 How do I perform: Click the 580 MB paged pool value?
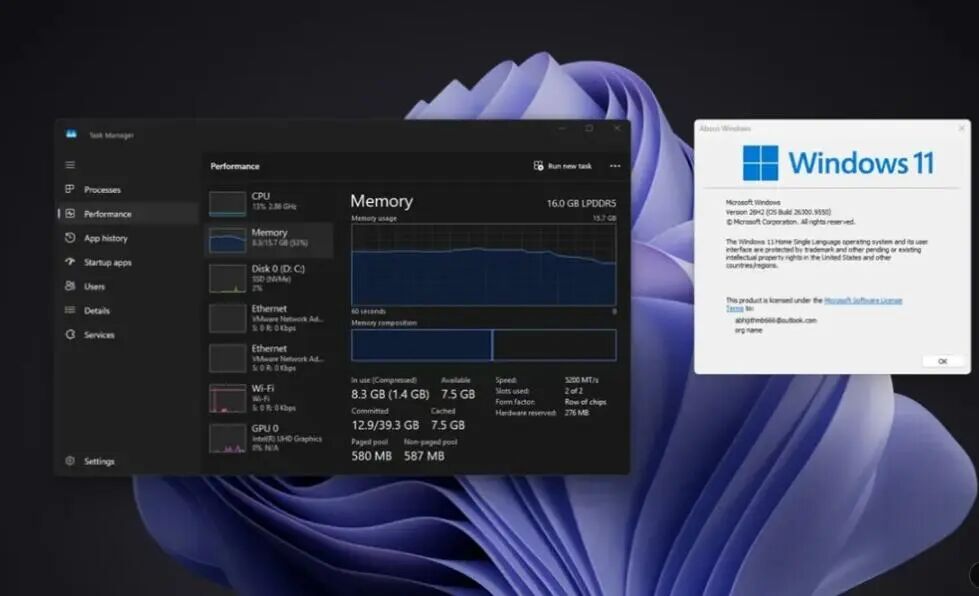371,456
